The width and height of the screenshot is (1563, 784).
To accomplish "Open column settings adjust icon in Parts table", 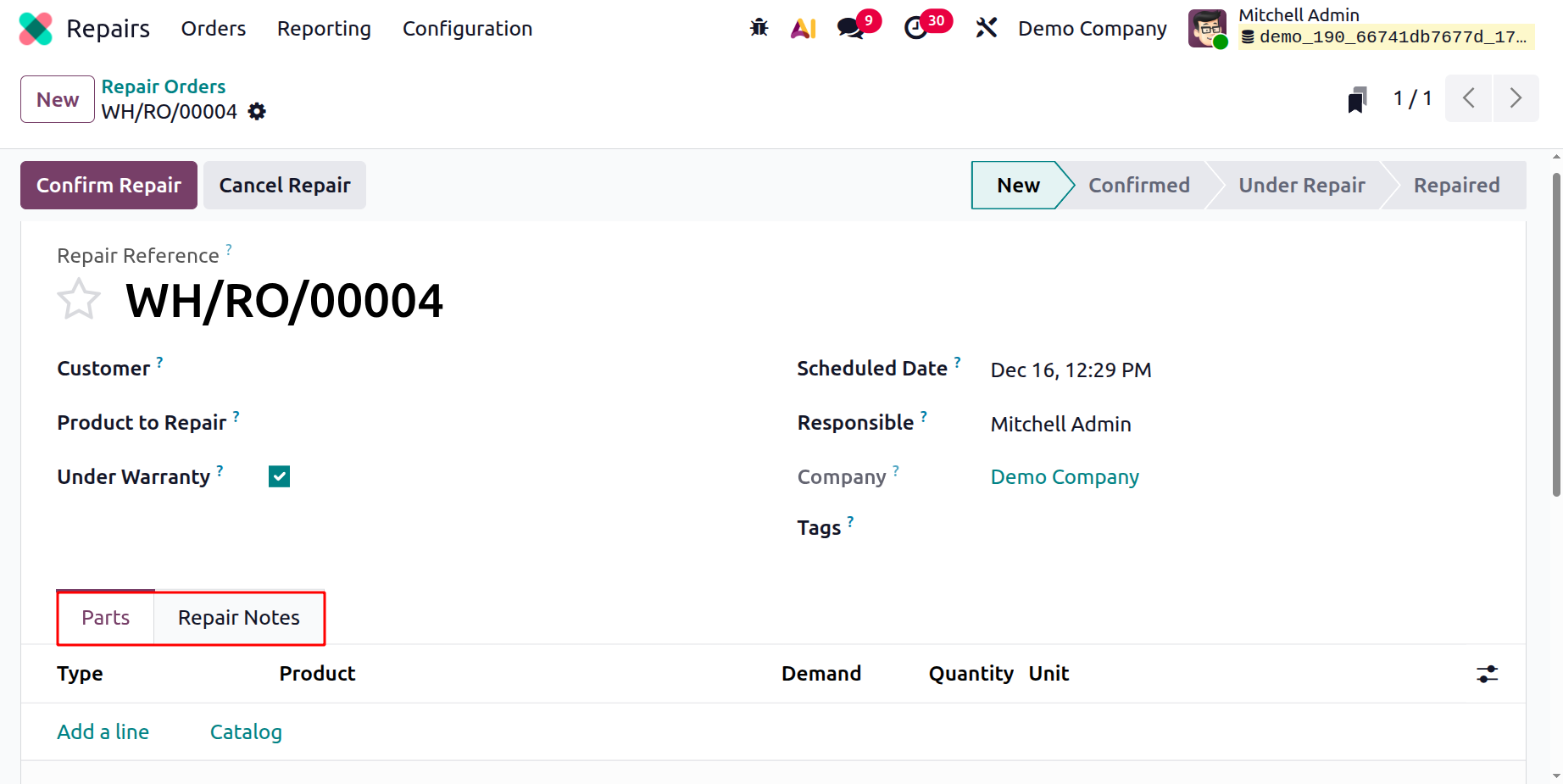I will click(x=1487, y=674).
